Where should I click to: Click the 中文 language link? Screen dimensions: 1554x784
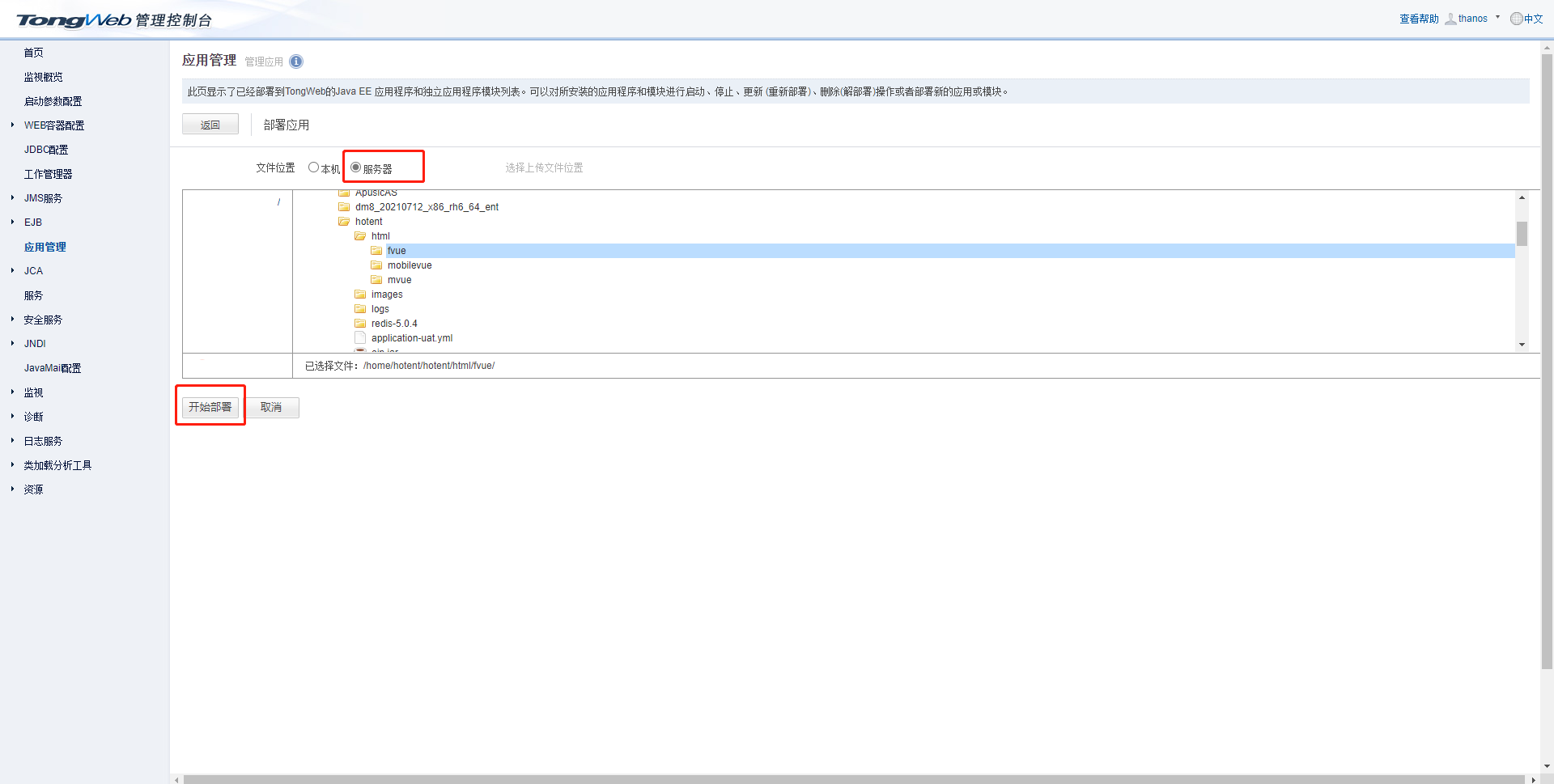(1533, 19)
